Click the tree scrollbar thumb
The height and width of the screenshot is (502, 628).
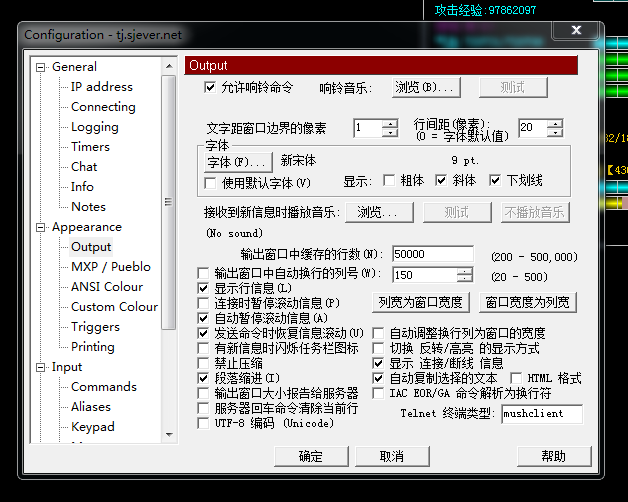tap(169, 202)
